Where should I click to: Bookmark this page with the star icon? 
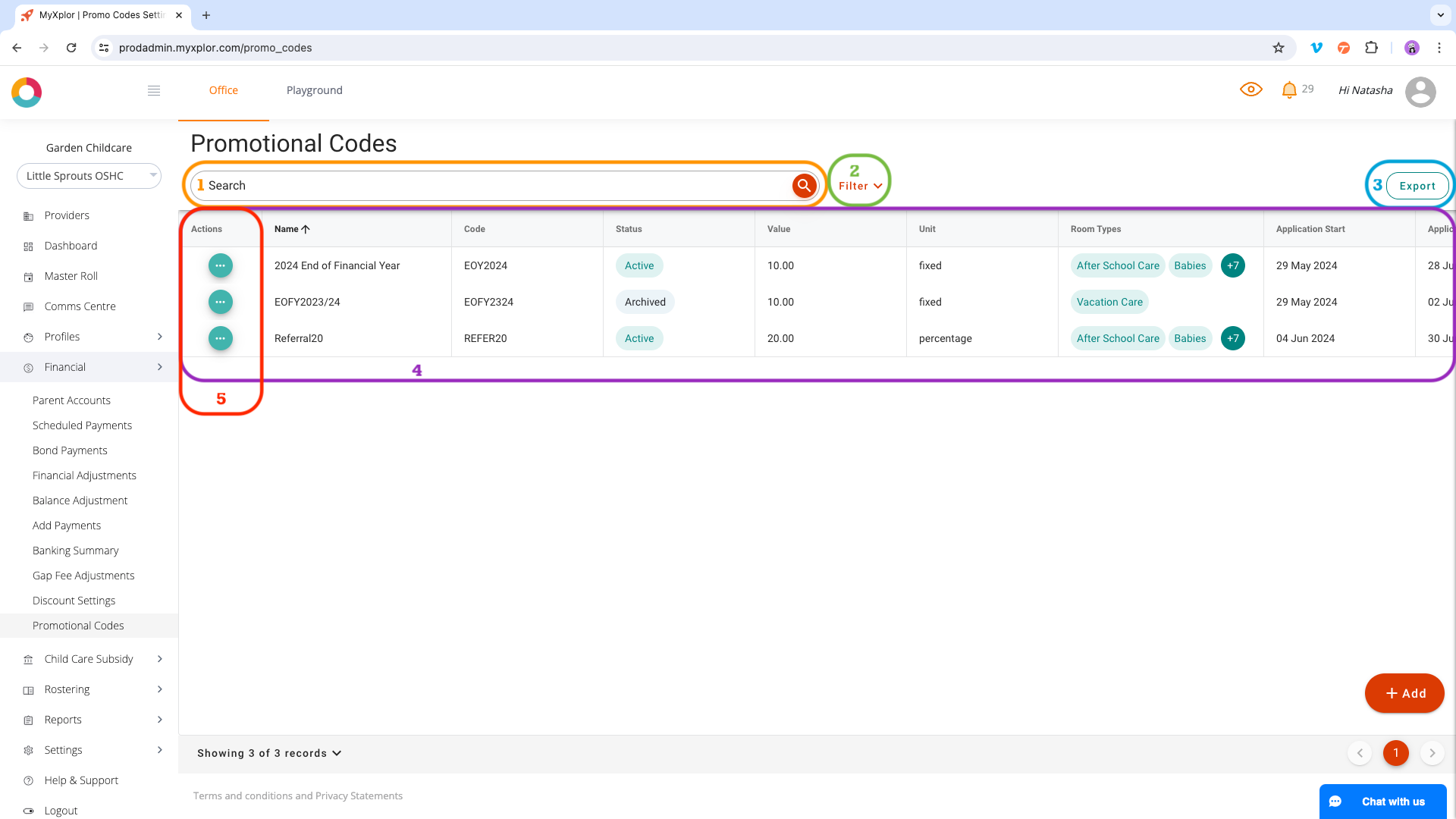[1279, 48]
